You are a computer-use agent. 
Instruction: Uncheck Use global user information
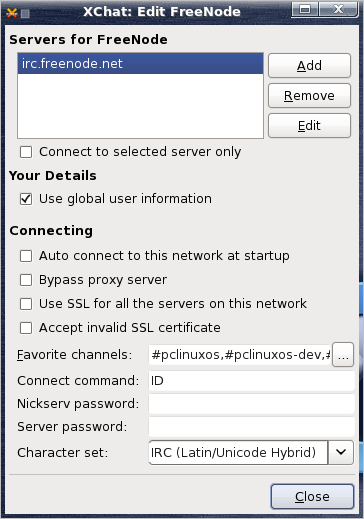[26, 199]
